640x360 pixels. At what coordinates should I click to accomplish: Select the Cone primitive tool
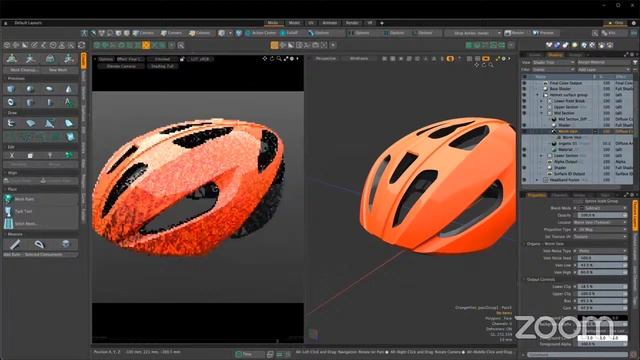[69, 89]
